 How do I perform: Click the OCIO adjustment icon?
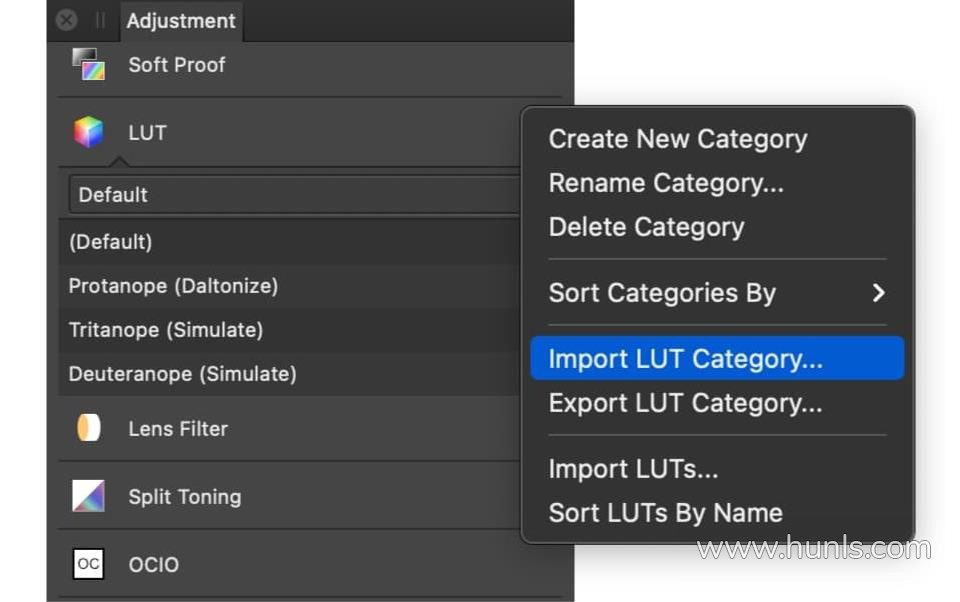(x=88, y=564)
